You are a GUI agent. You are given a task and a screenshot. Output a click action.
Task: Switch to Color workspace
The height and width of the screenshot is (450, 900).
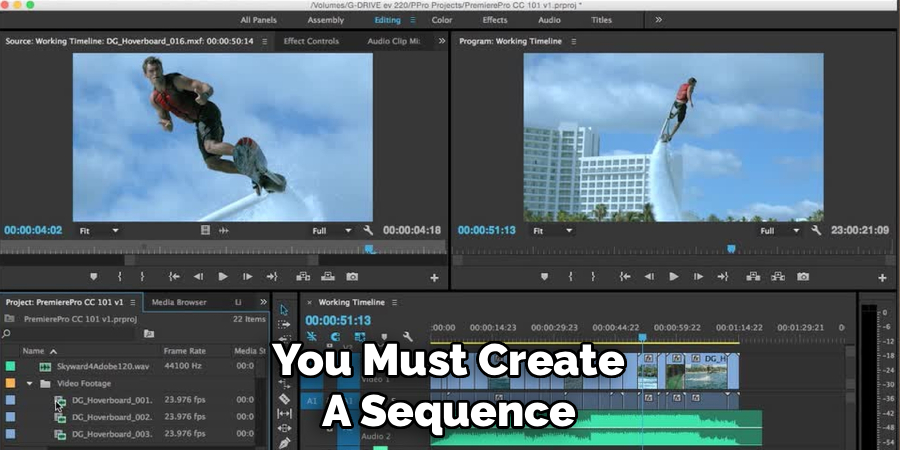tap(442, 20)
